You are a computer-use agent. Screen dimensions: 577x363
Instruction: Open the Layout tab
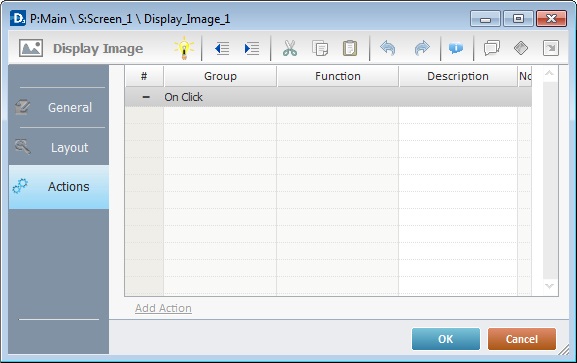[x=59, y=147]
